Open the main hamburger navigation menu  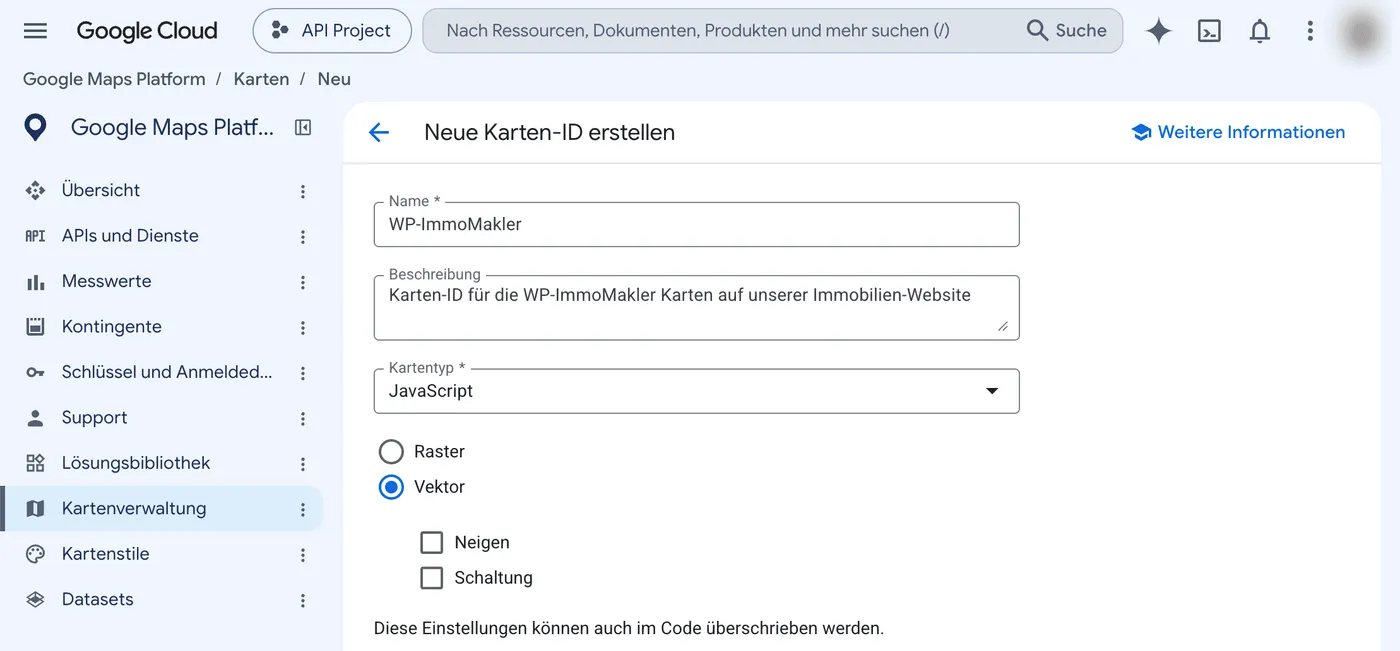pyautogui.click(x=35, y=31)
